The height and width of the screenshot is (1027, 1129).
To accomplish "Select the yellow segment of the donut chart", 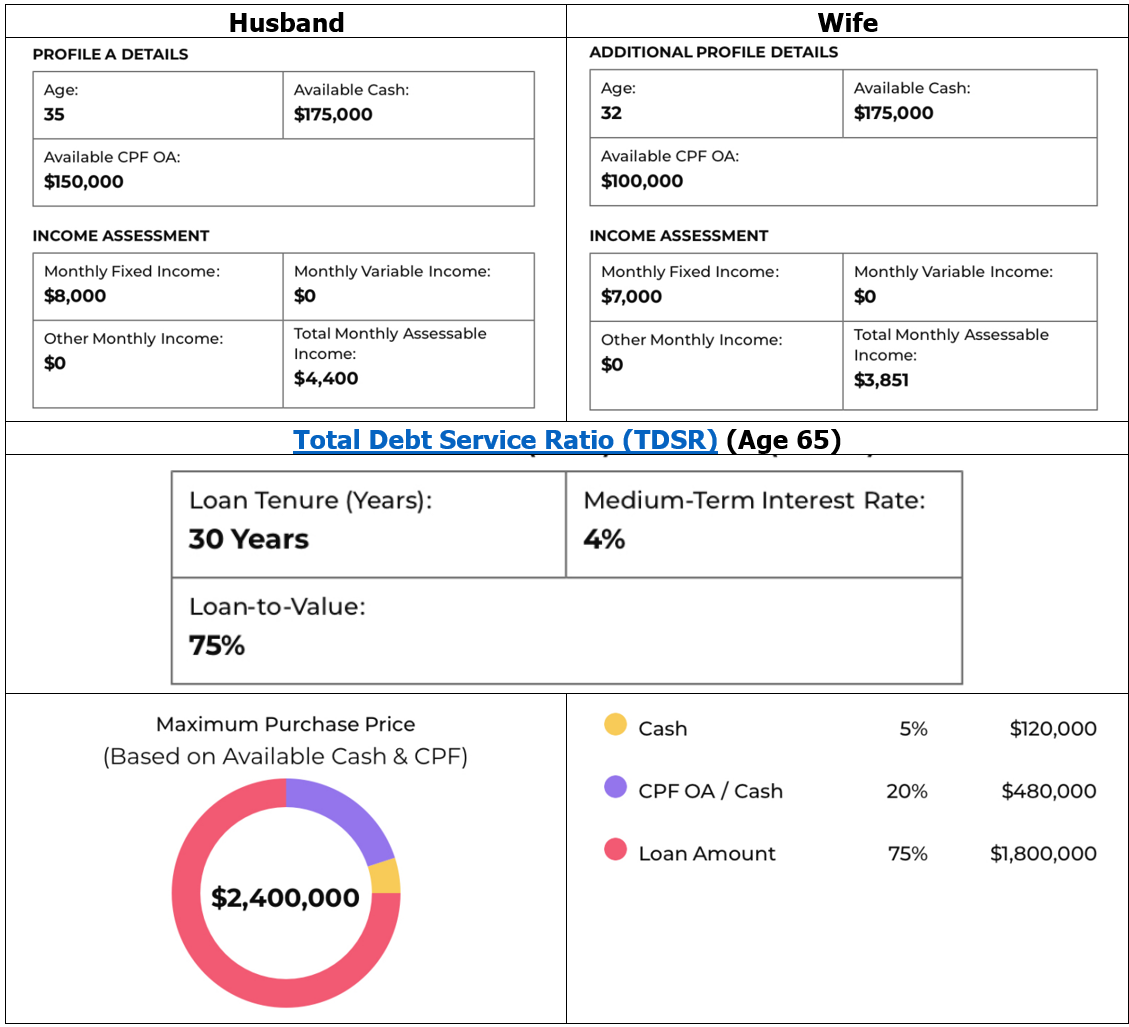I will click(x=384, y=876).
